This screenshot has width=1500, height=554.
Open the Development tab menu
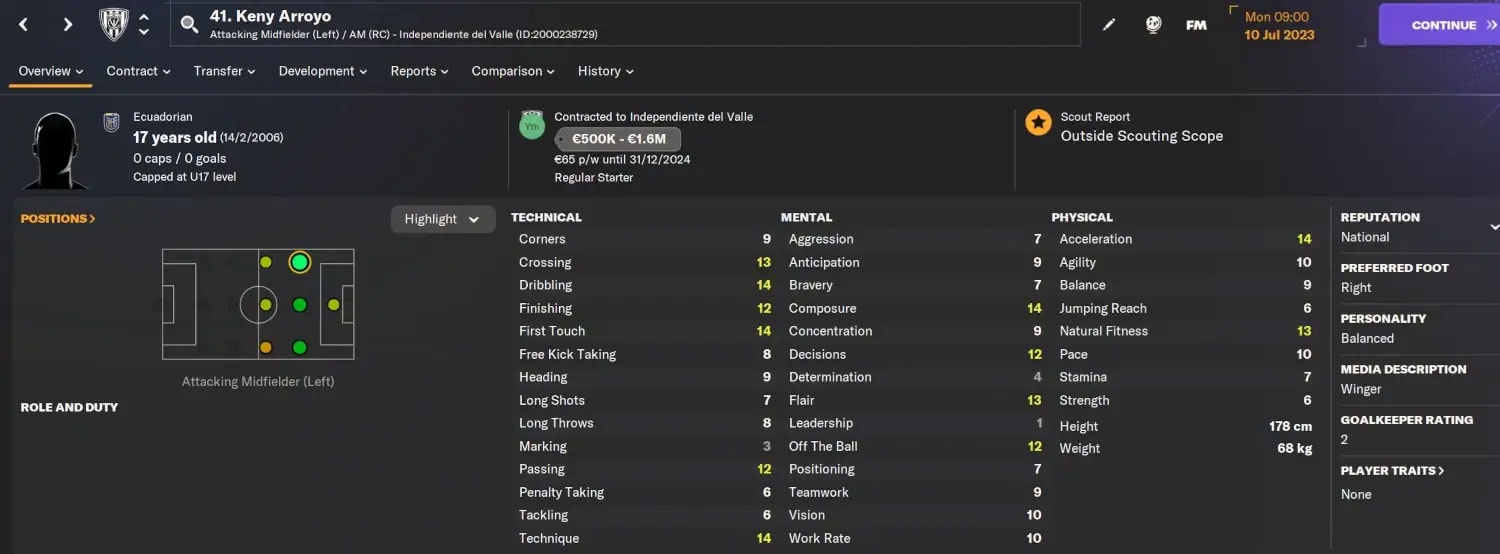[x=323, y=71]
